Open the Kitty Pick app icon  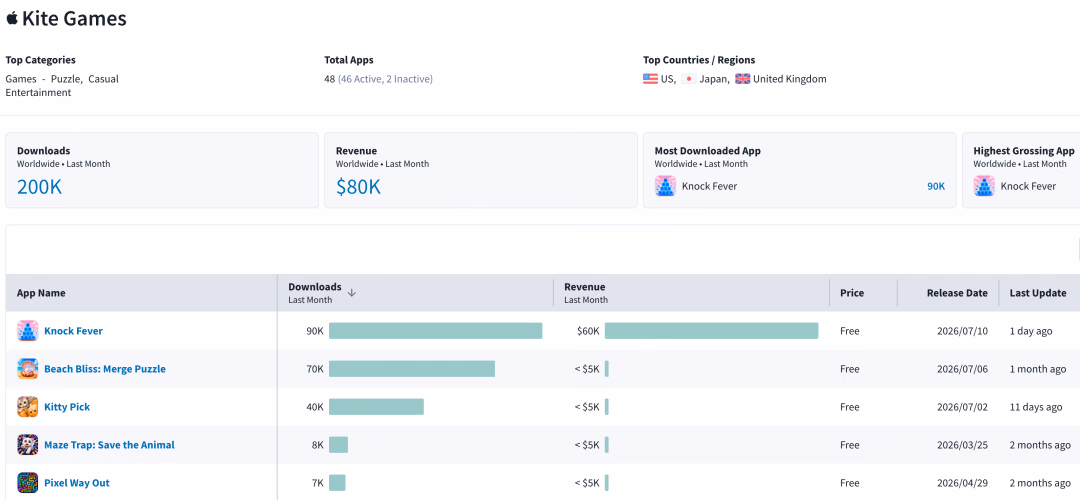coord(28,406)
